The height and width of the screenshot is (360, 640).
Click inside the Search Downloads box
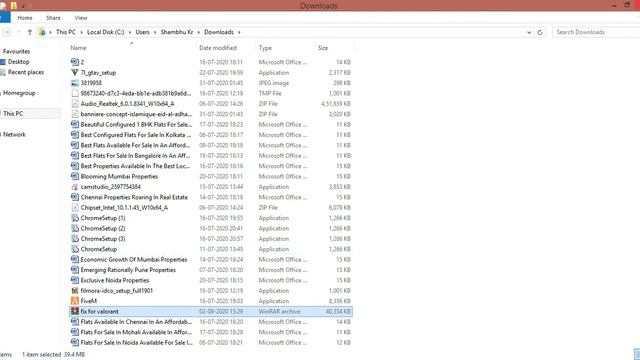596,32
